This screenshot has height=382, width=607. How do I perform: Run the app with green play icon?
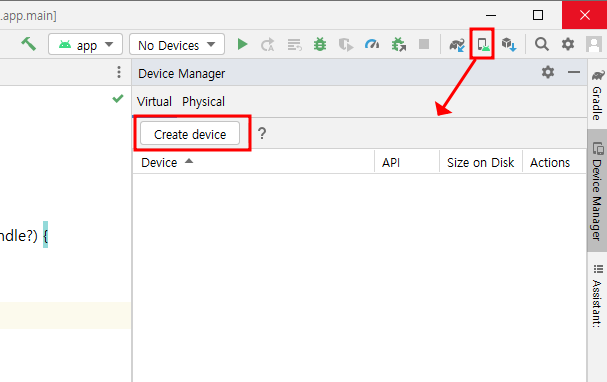click(x=242, y=45)
